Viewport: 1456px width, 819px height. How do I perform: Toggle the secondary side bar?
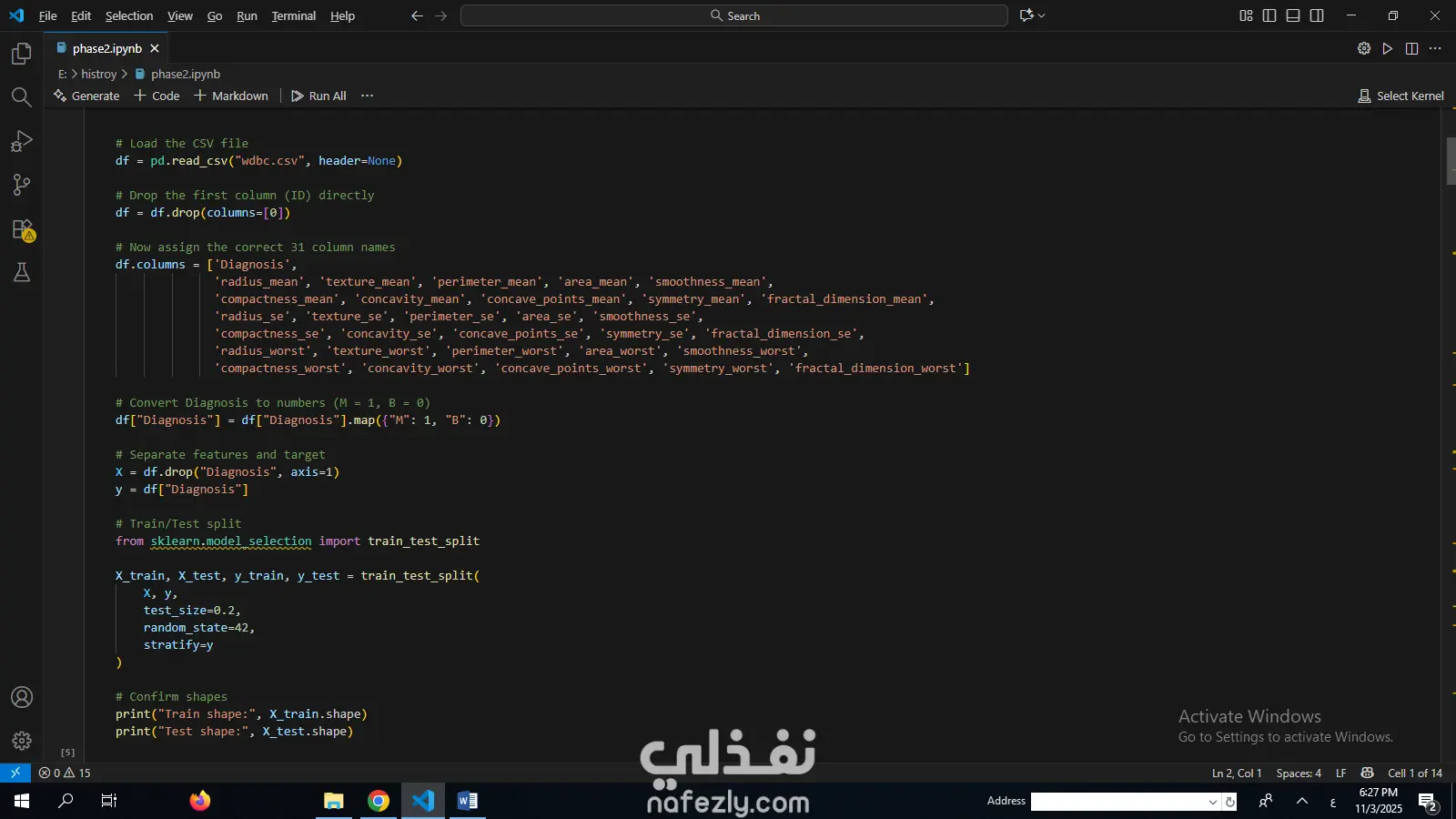pyautogui.click(x=1317, y=15)
